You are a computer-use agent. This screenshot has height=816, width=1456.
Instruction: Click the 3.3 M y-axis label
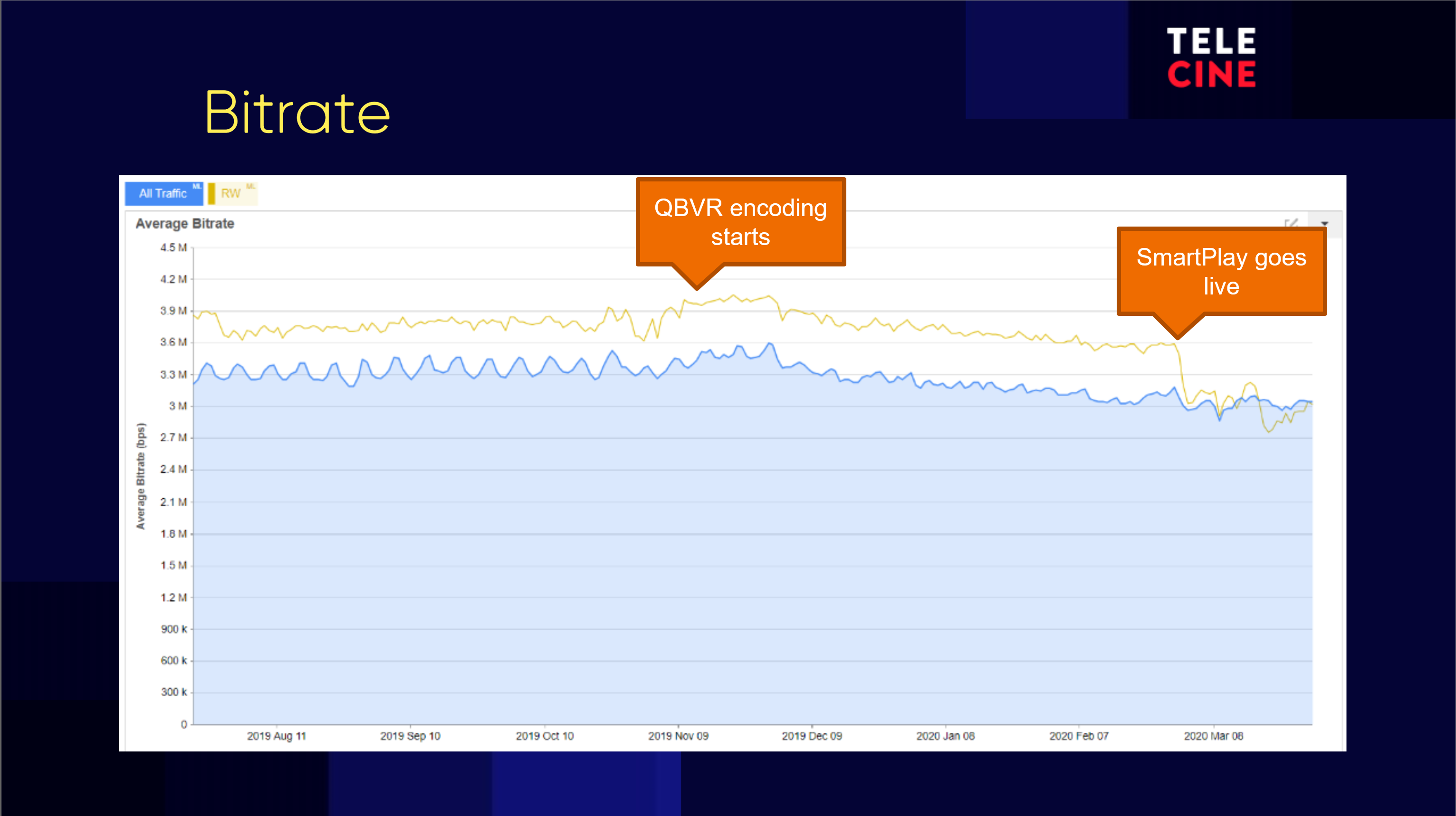(173, 375)
